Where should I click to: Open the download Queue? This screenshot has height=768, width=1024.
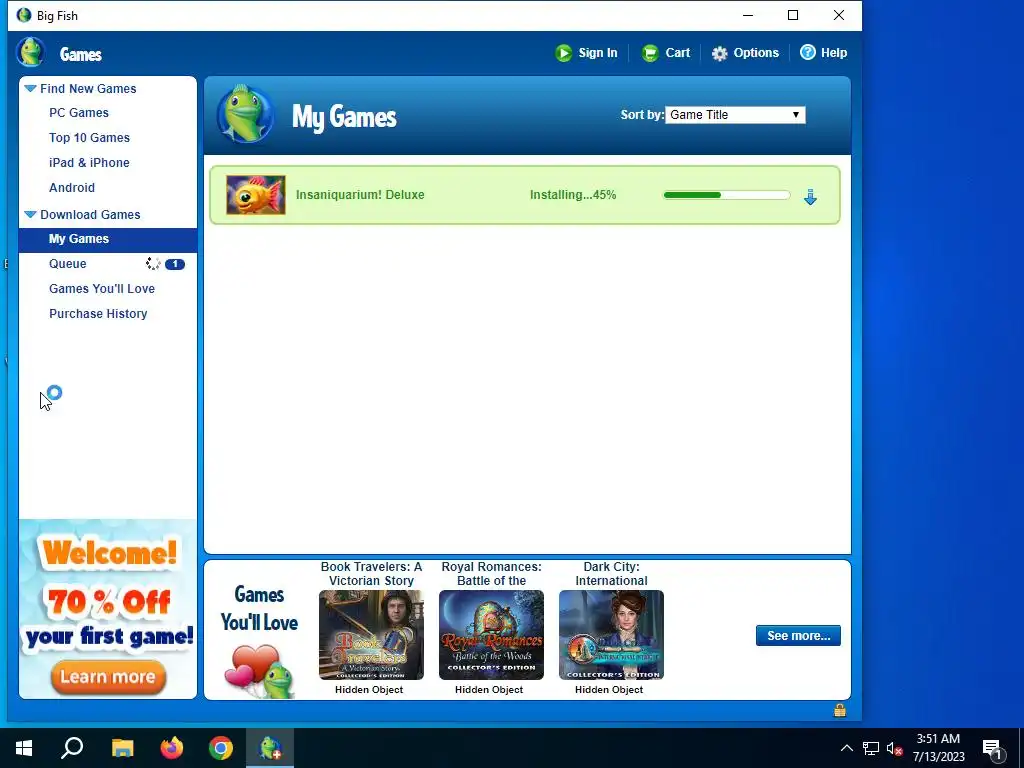click(68, 264)
